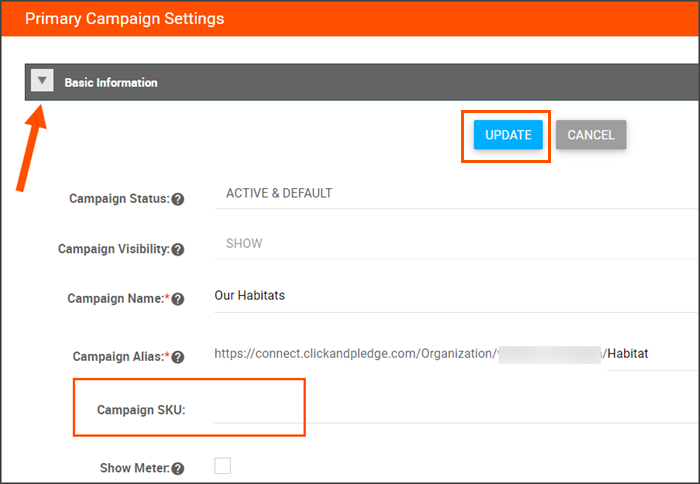The image size is (700, 484).
Task: Open help icon beside Campaign Status
Action: click(178, 199)
